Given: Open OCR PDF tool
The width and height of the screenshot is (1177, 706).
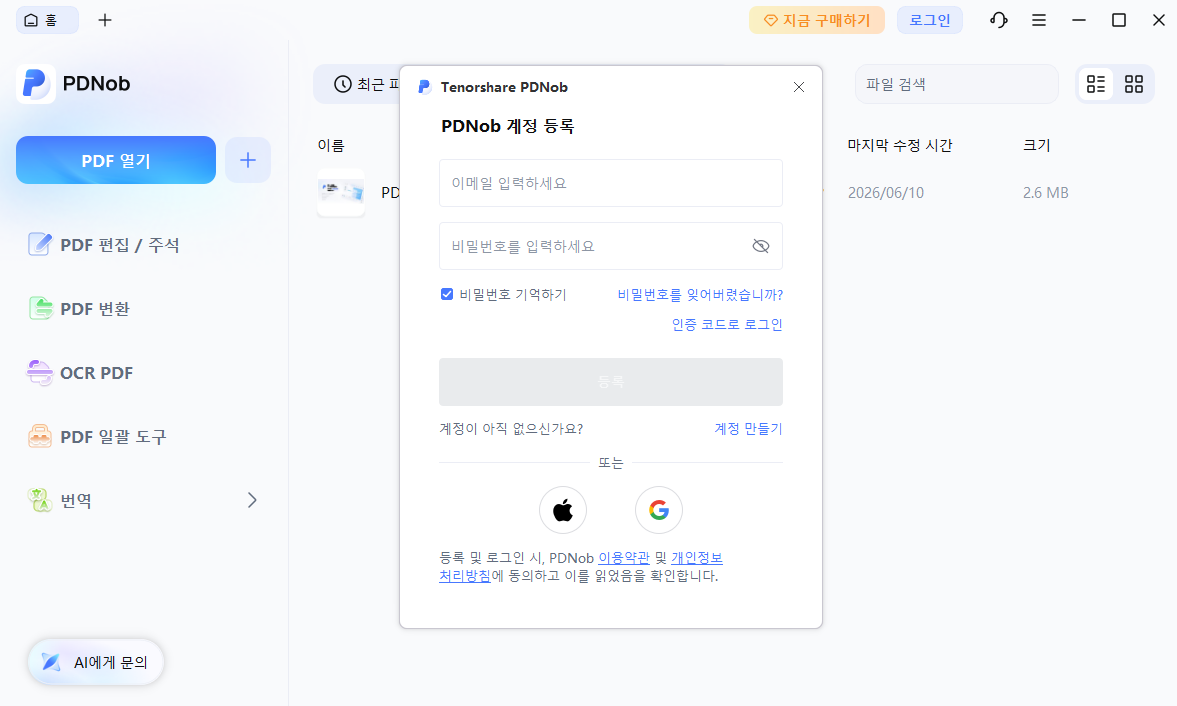Looking at the screenshot, I should point(80,373).
